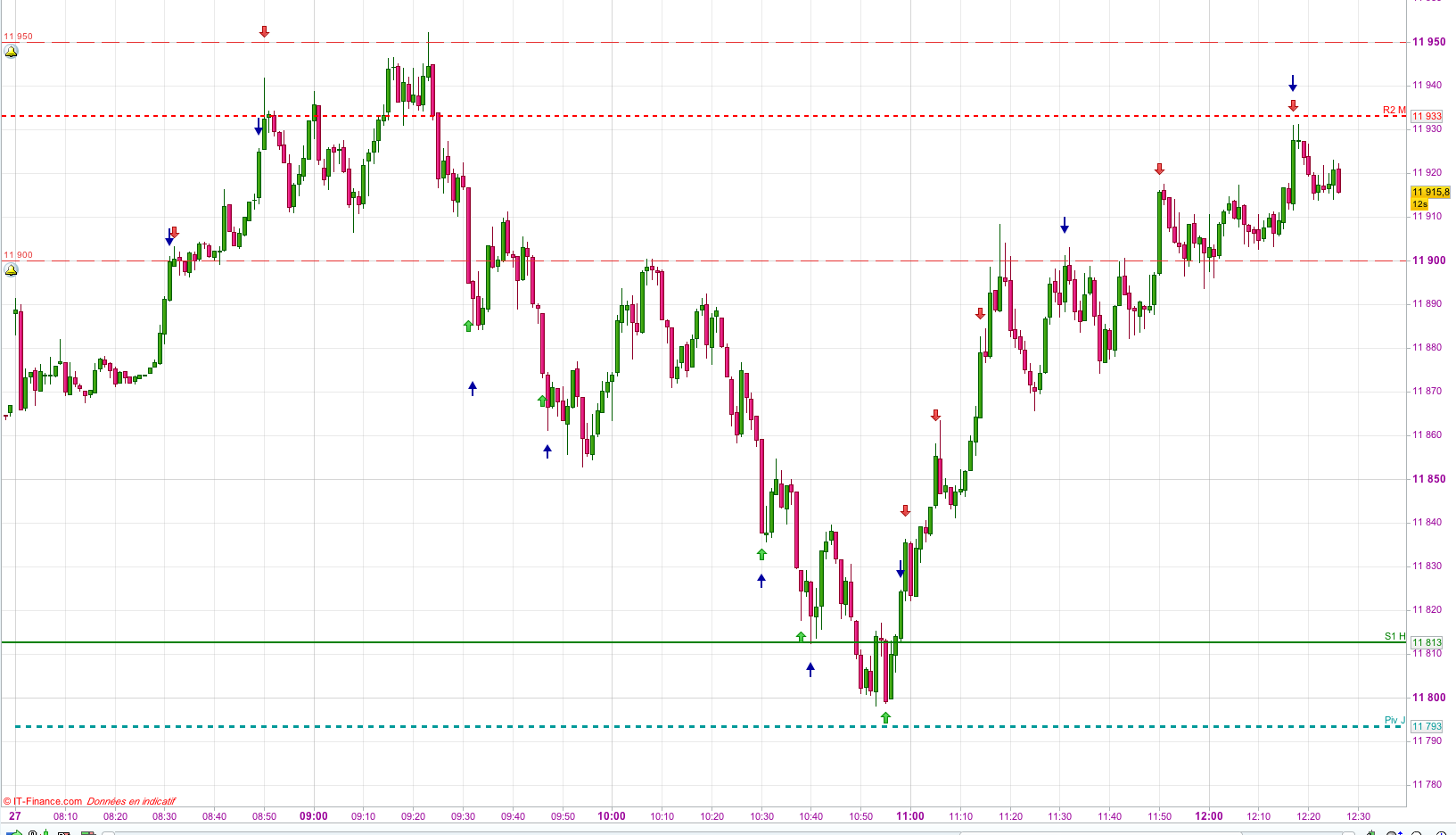
Task: Select the alert bell on the 11 900 line
Action: (11, 270)
